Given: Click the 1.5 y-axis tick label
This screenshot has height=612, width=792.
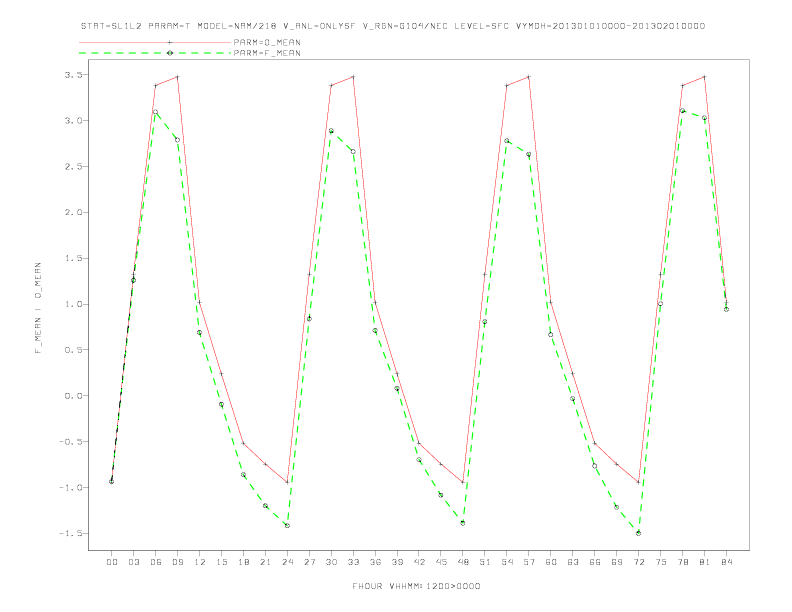Looking at the screenshot, I should click(x=73, y=259).
